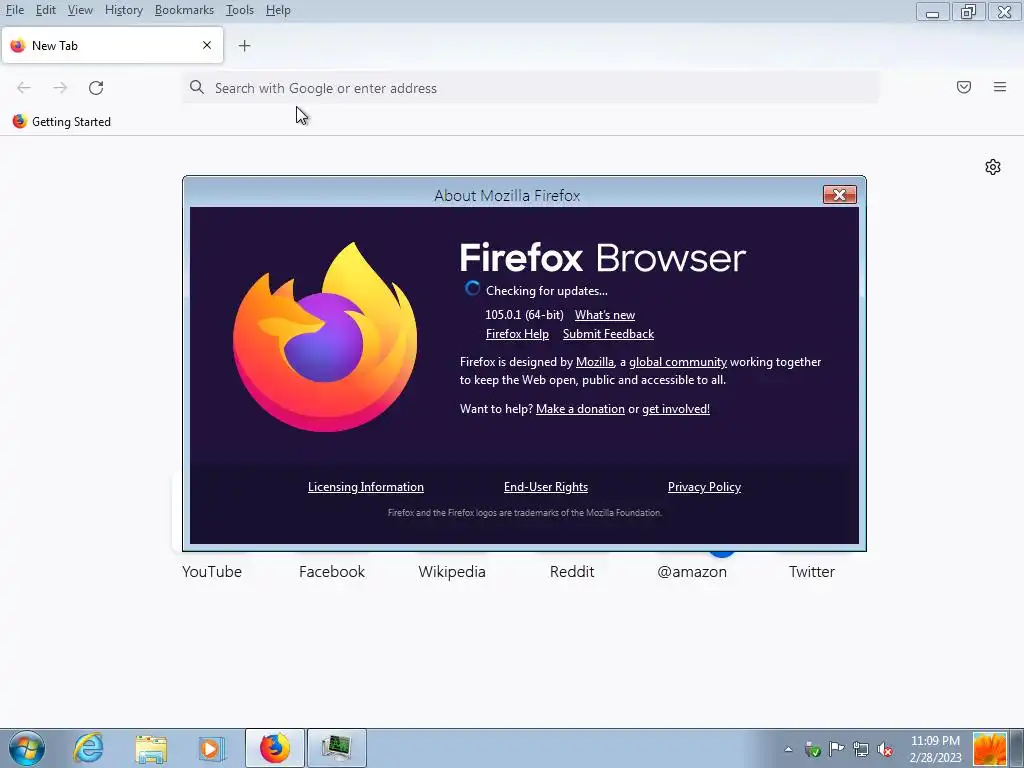Viewport: 1024px width, 768px height.
Task: Open End-User Rights link
Action: 545,487
